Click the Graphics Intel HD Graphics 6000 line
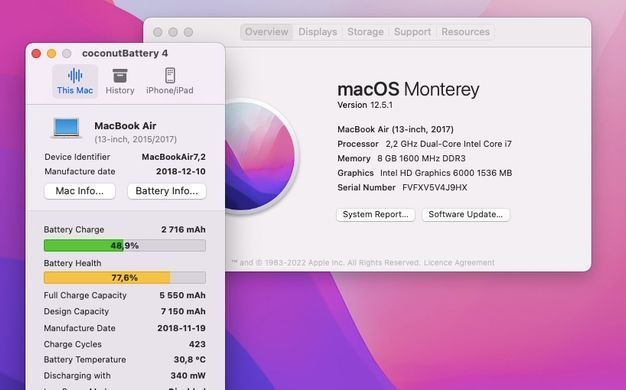Screen dimensions: 626x390 click(x=424, y=173)
